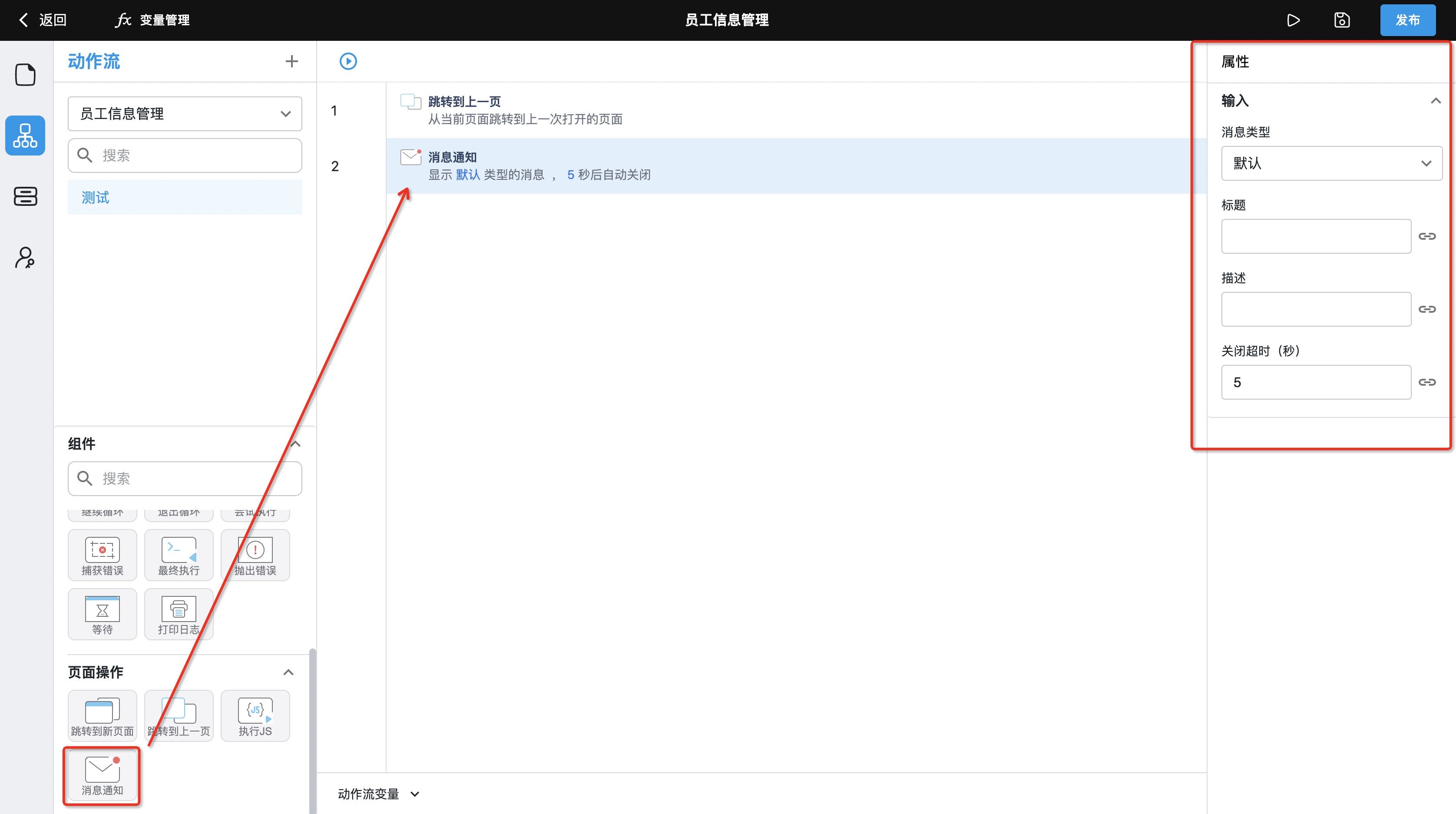The height and width of the screenshot is (814, 1456).
Task: Collapse the 组件 panel
Action: click(295, 444)
